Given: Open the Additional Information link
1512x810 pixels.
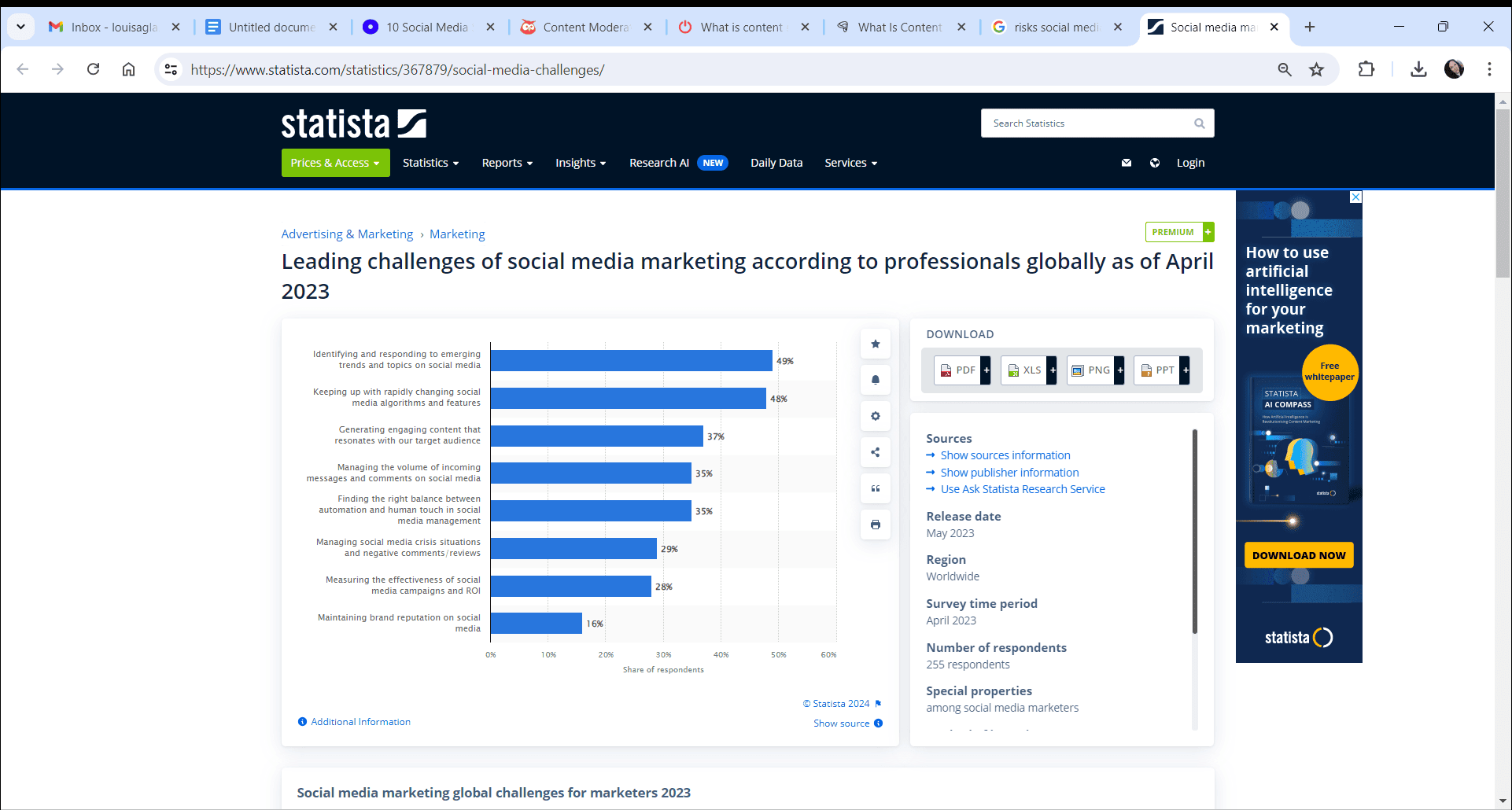Looking at the screenshot, I should pyautogui.click(x=360, y=722).
